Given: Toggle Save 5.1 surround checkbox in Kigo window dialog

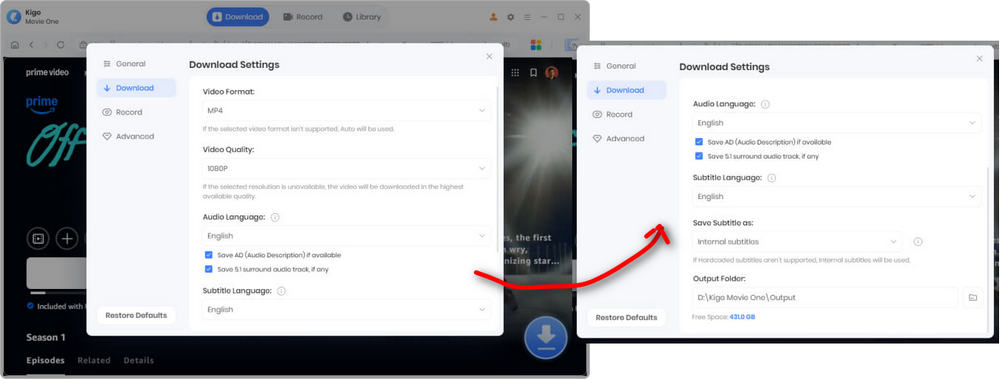Looking at the screenshot, I should (x=209, y=269).
